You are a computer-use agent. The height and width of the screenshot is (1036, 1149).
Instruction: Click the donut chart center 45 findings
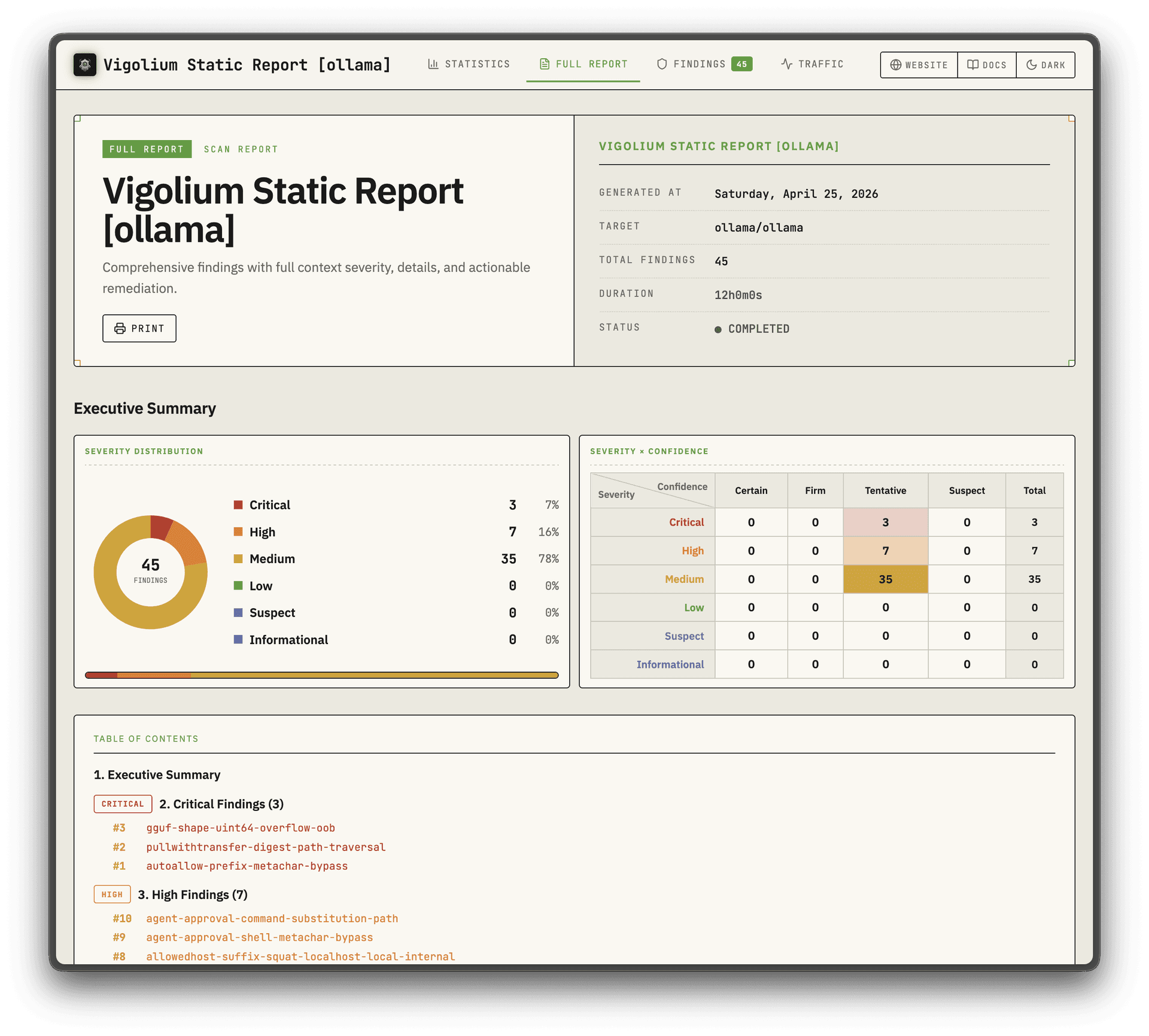coord(151,571)
